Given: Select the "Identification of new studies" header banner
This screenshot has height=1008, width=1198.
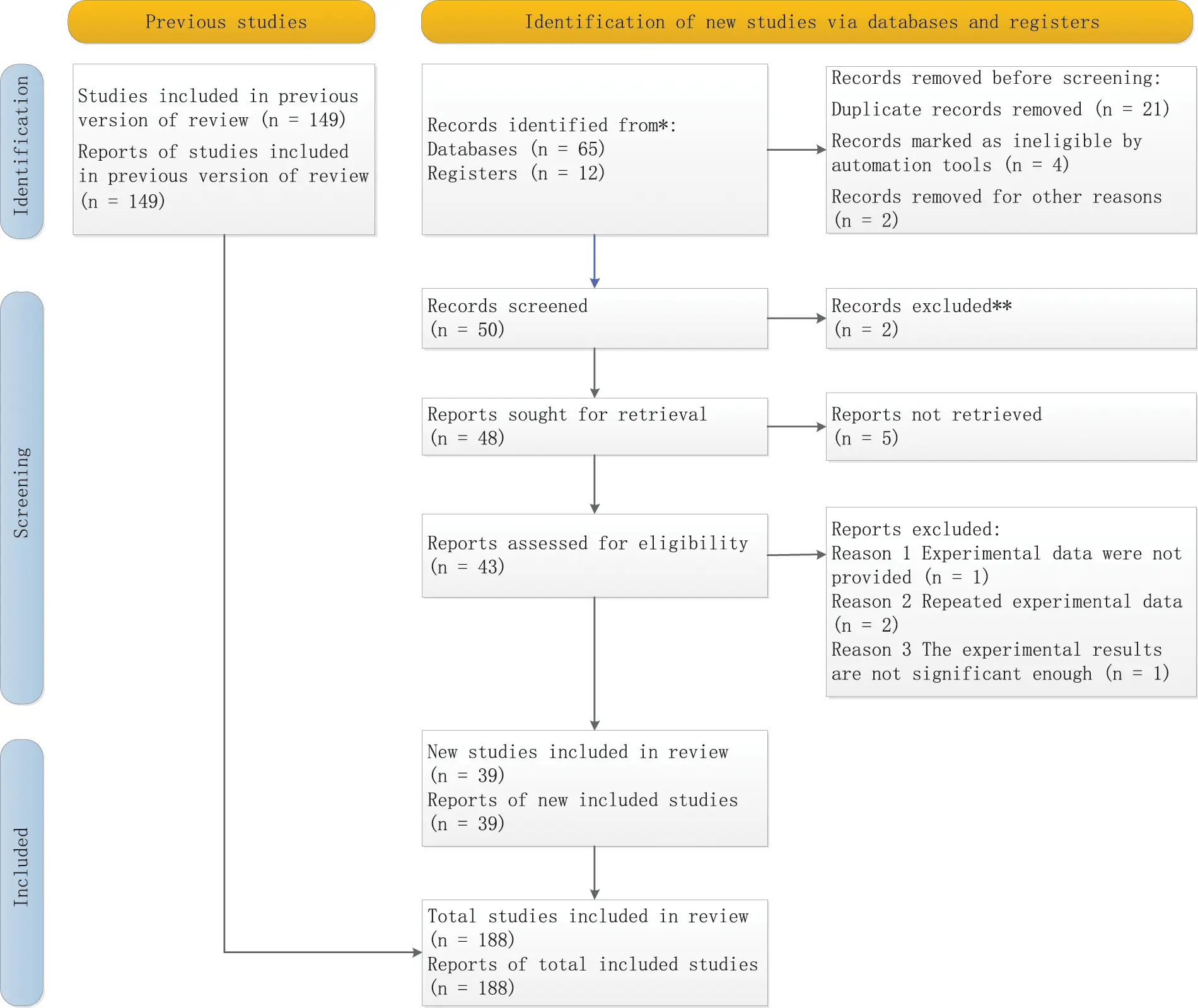Looking at the screenshot, I should point(806,22).
